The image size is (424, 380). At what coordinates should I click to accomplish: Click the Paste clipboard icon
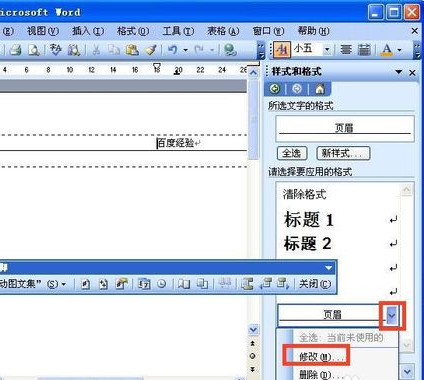click(132, 50)
